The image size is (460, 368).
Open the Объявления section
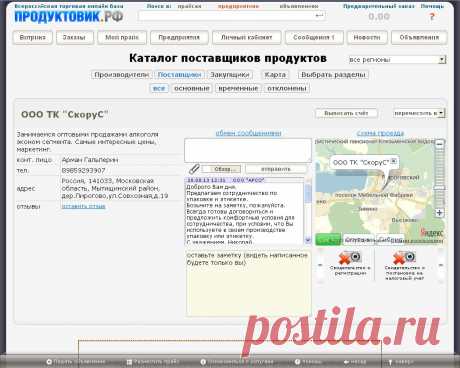pyautogui.click(x=419, y=37)
